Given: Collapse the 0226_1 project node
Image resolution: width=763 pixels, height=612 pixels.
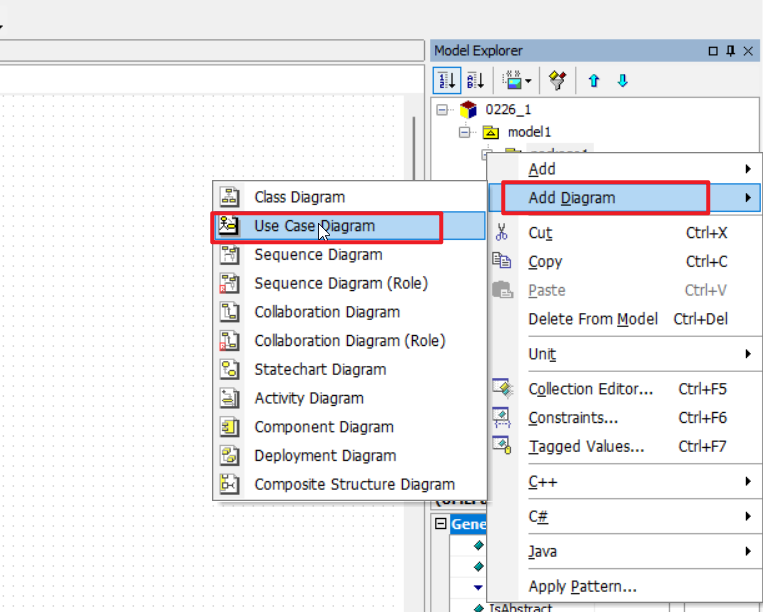Looking at the screenshot, I should (x=441, y=109).
